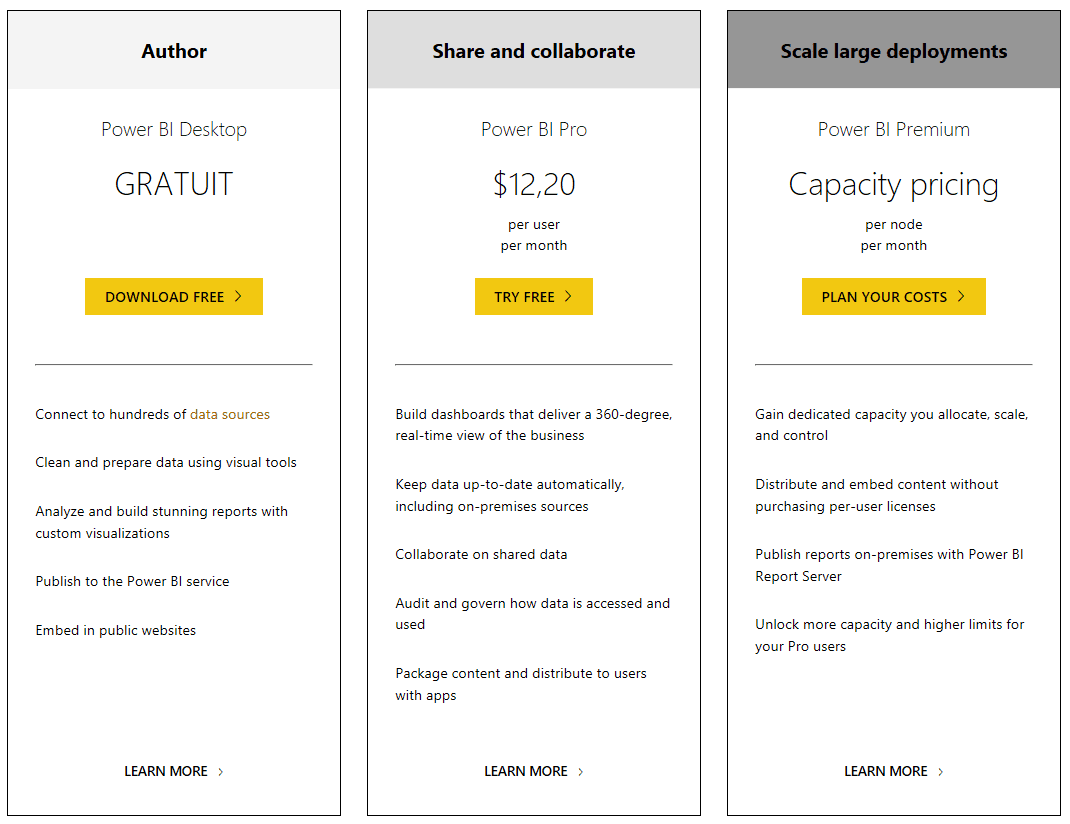Click the GRATUIT price label
The width and height of the screenshot is (1070, 824).
pos(174,184)
